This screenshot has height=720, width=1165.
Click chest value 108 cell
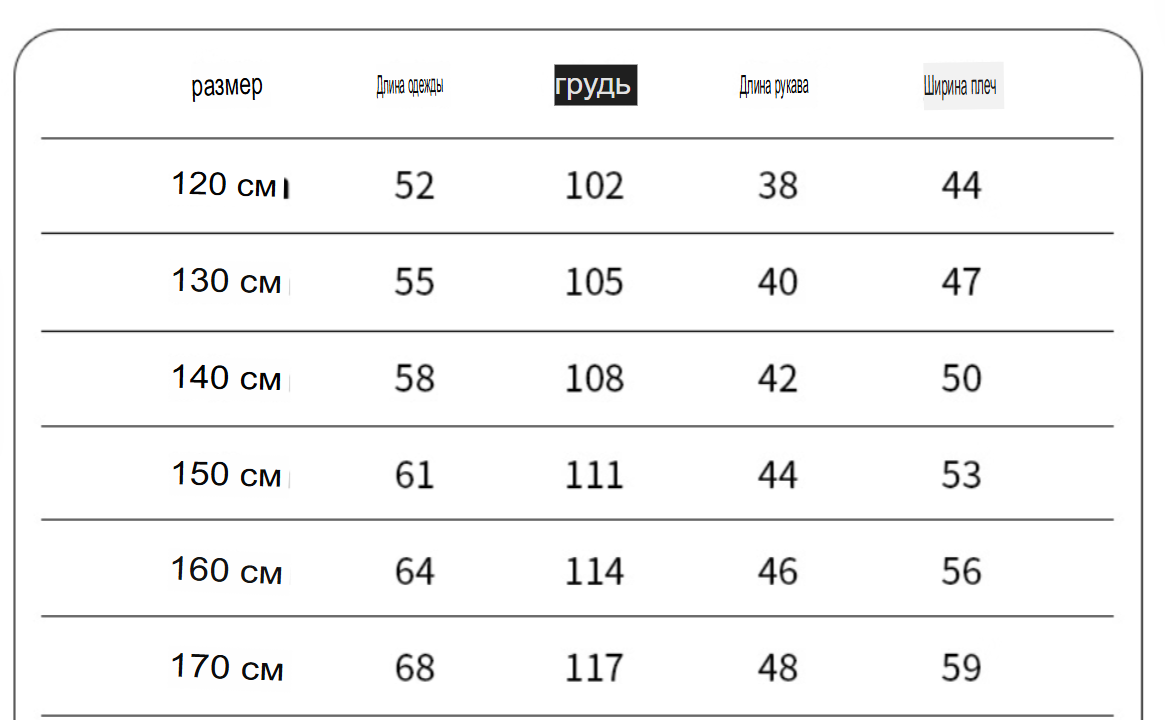(x=594, y=378)
